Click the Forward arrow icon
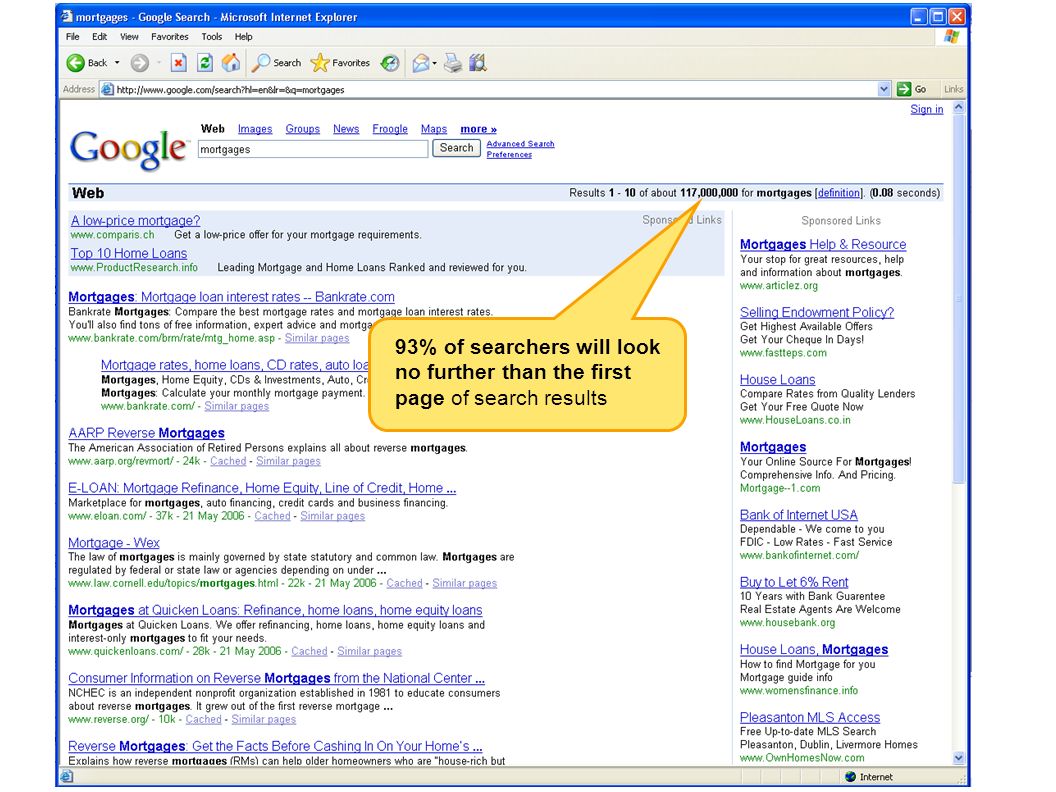The image size is (1056, 792). pos(139,63)
